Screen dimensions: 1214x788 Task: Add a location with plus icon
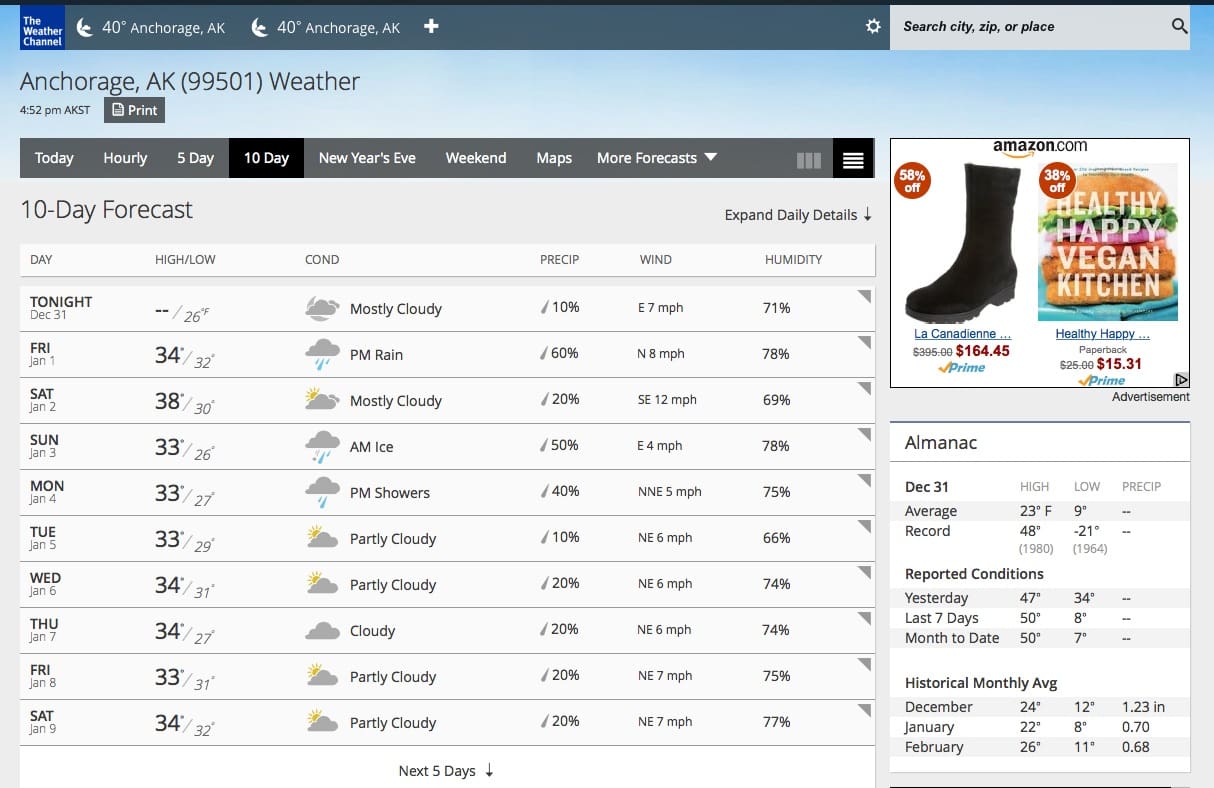pos(431,27)
